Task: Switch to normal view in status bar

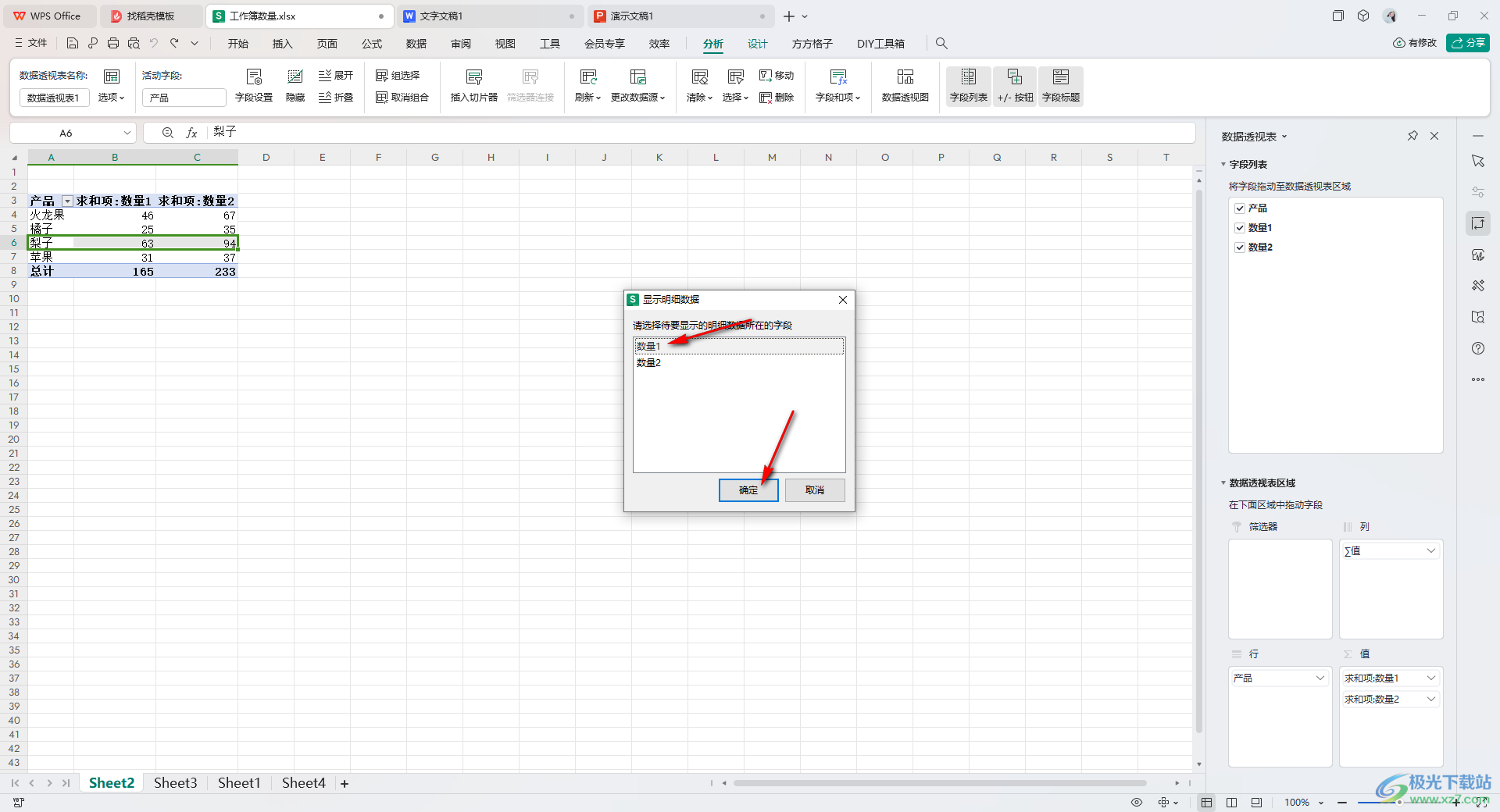Action: tap(1207, 803)
